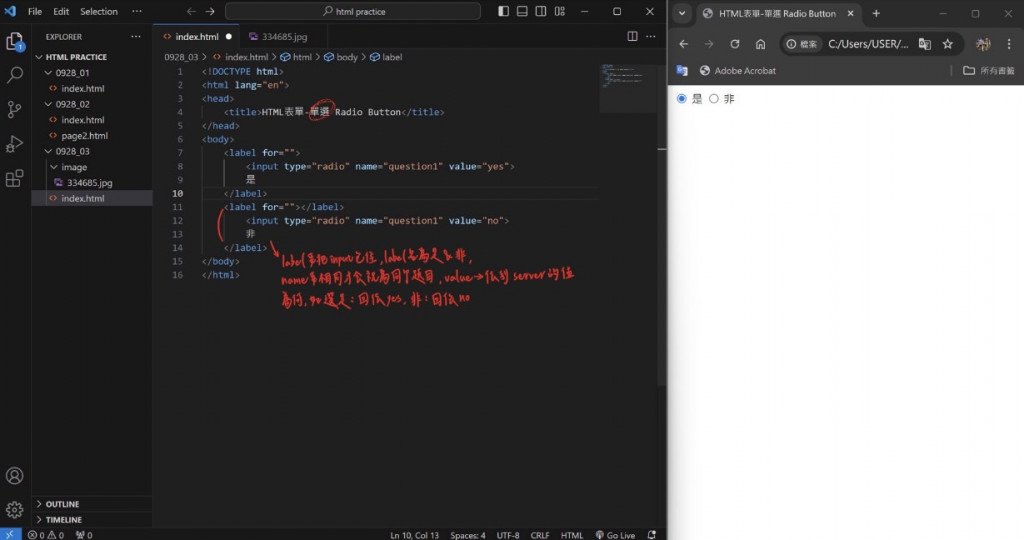Viewport: 1024px width, 540px height.
Task: Open the Selection menu
Action: click(x=99, y=11)
